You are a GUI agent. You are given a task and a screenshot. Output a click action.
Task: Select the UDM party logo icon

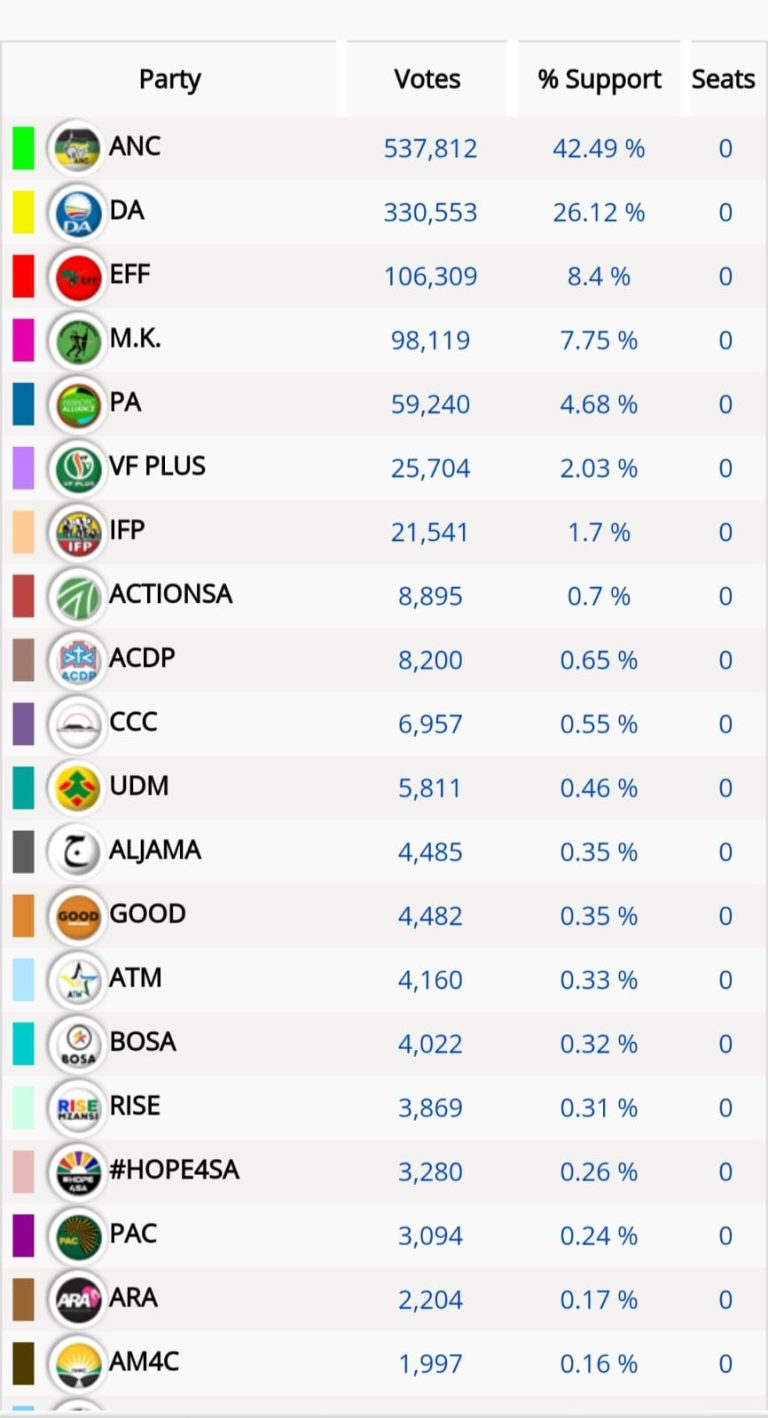point(76,789)
